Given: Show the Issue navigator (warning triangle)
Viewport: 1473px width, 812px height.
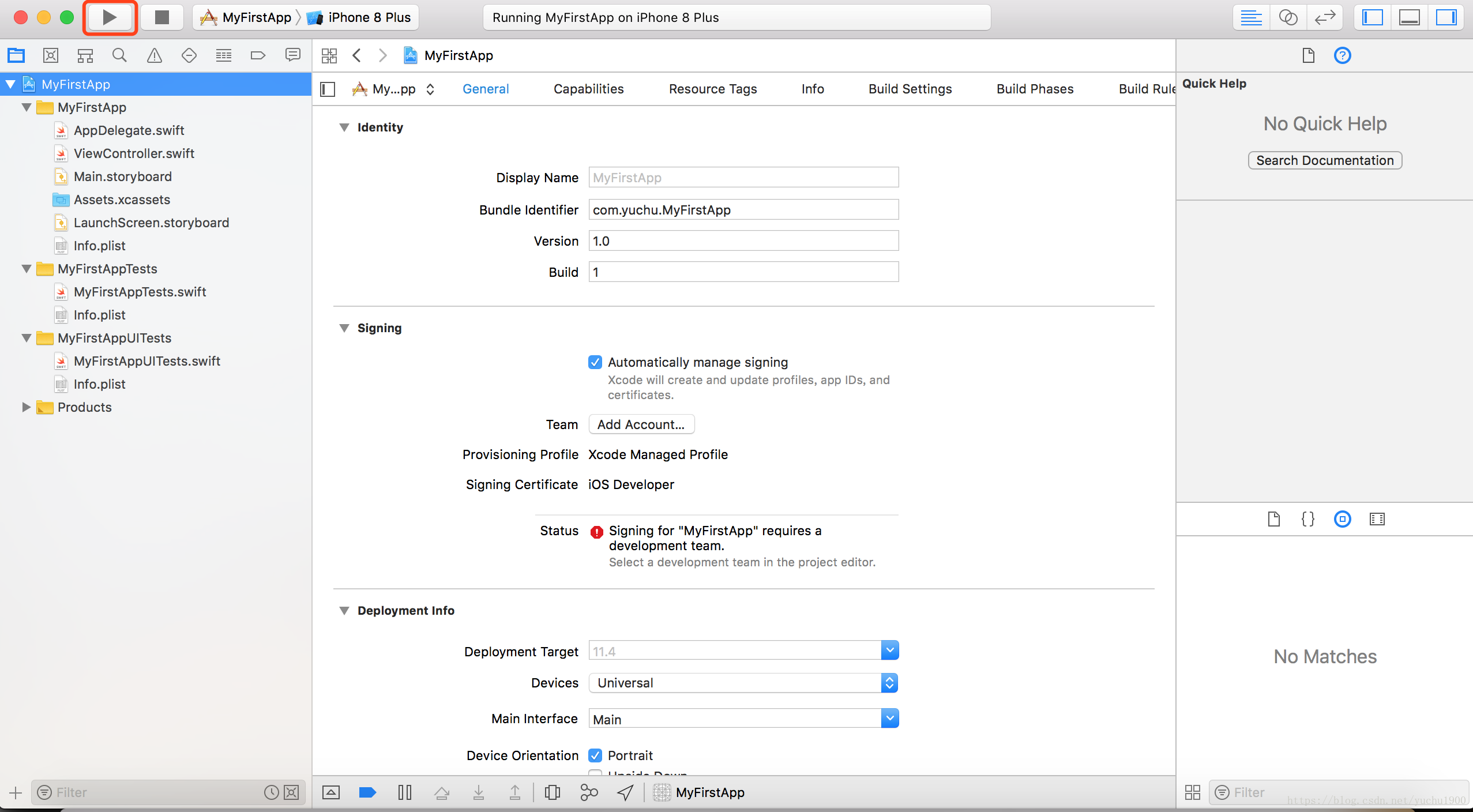Looking at the screenshot, I should 154,55.
